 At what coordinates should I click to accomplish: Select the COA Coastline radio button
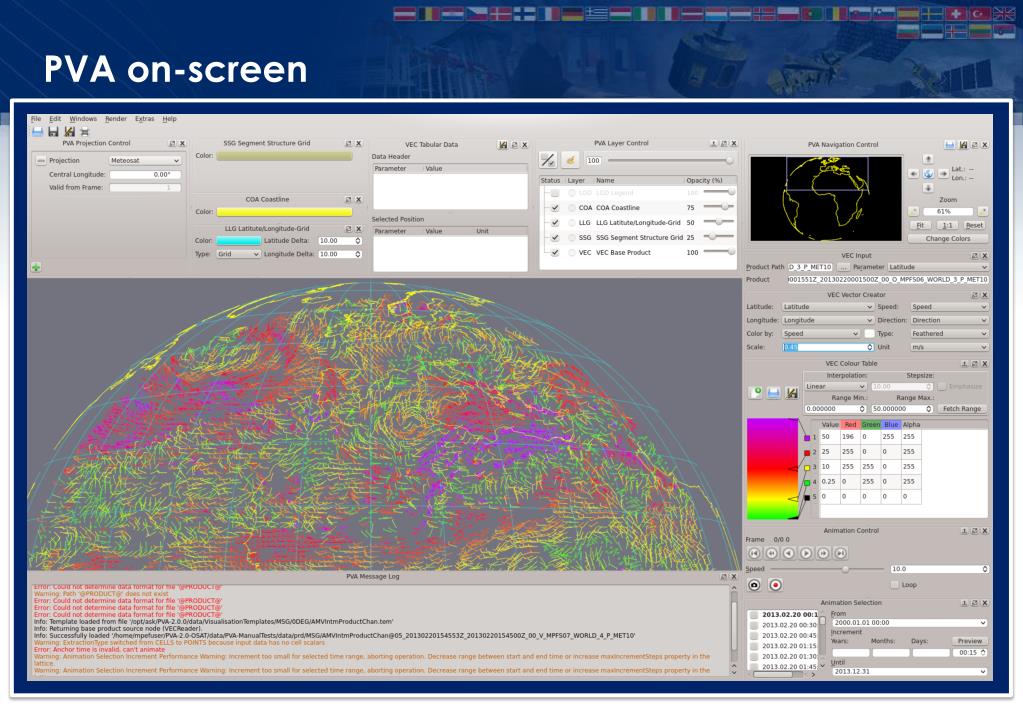point(572,208)
